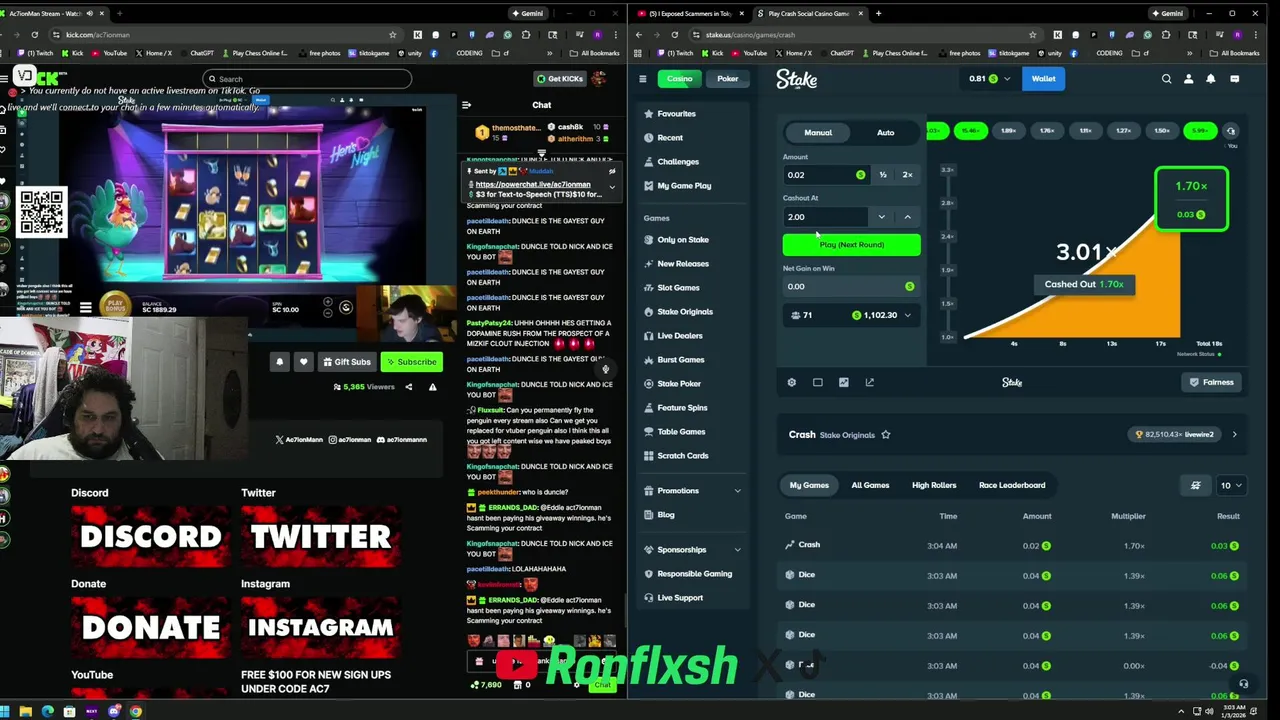
Task: Increase the Cashout At value
Action: click(x=907, y=217)
